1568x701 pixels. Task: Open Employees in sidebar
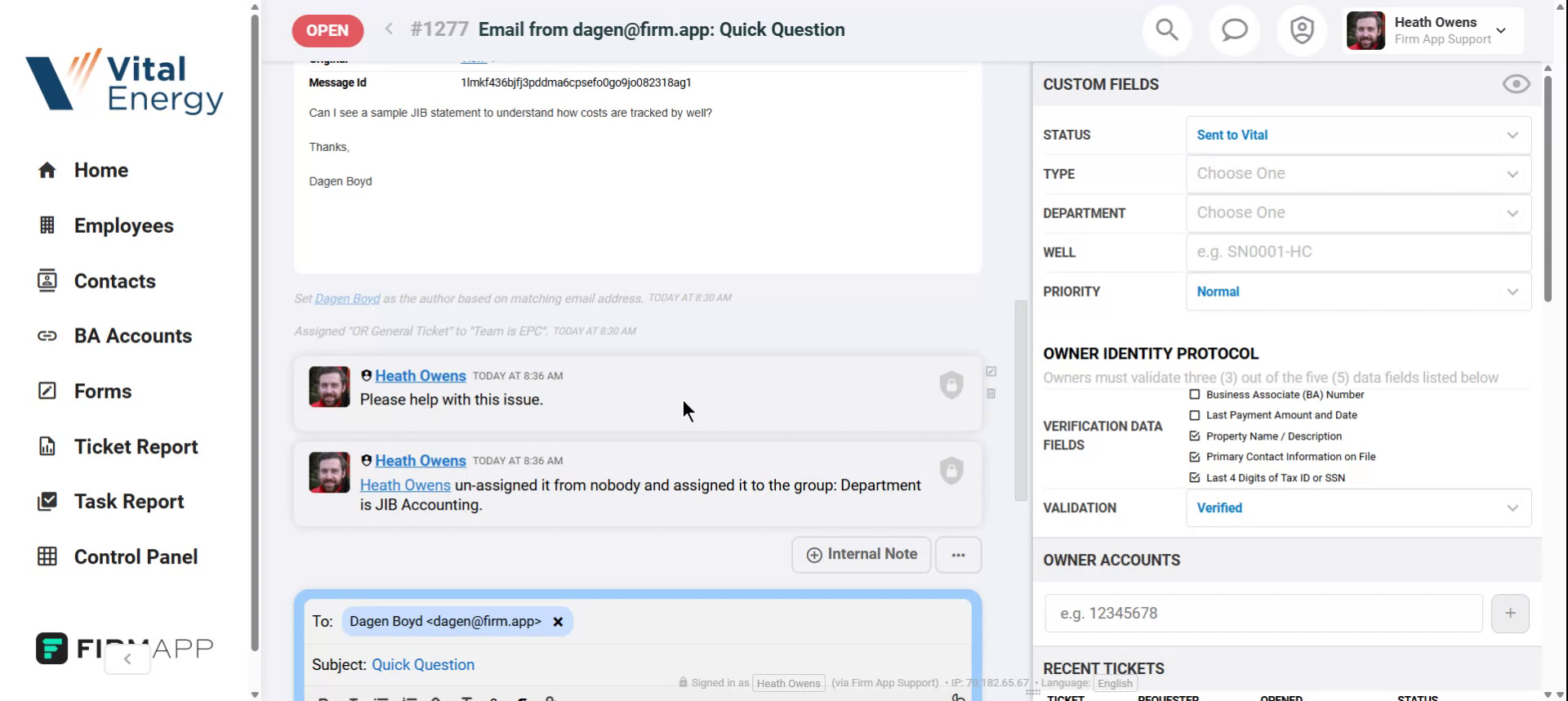(124, 225)
